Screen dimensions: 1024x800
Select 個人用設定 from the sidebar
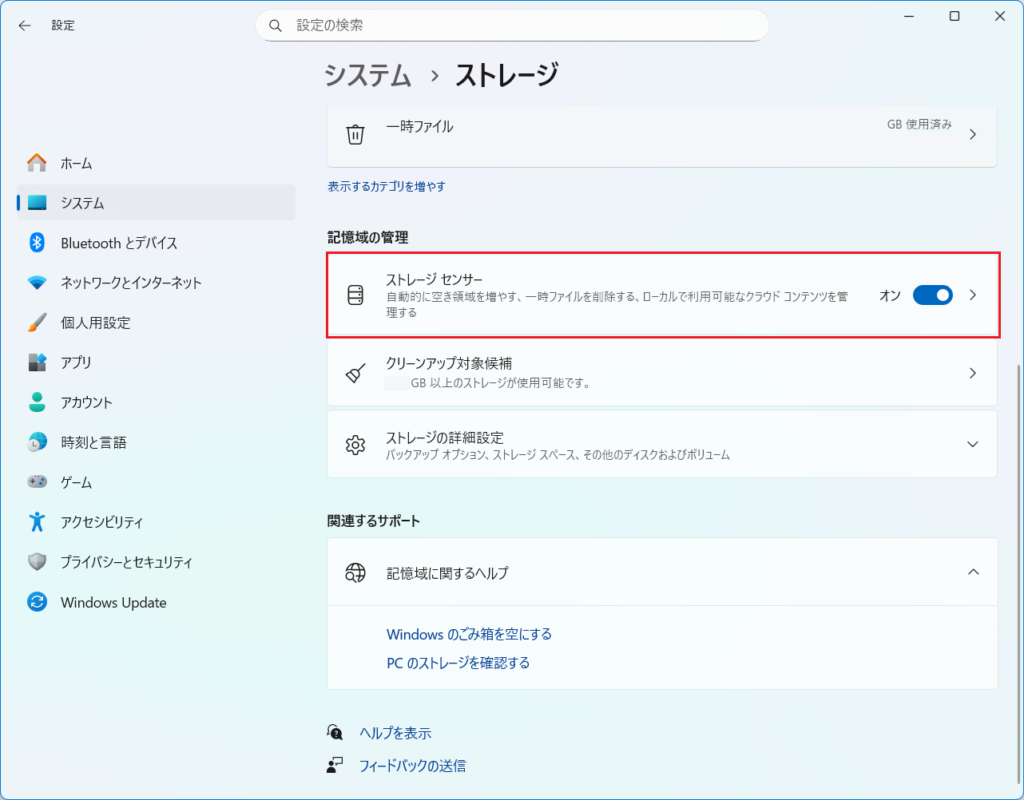(x=95, y=323)
